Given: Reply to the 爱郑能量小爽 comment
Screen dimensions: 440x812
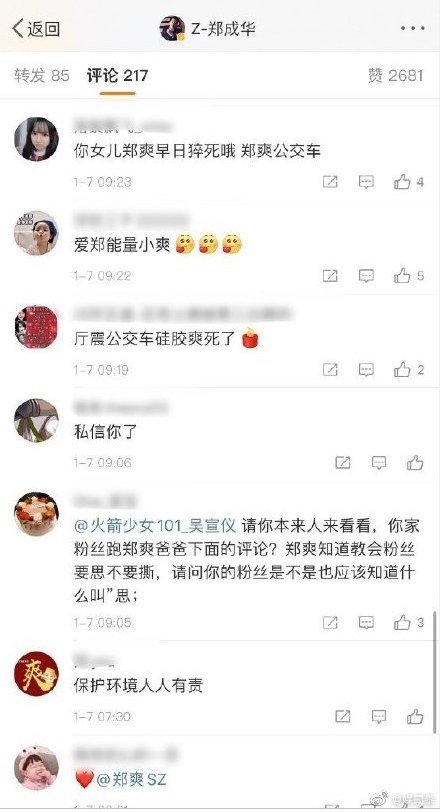Looking at the screenshot, I should pos(366,276).
